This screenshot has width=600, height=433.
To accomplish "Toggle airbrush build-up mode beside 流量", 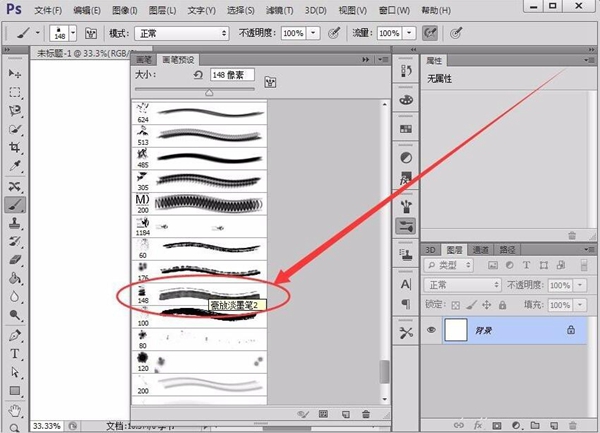I will (x=459, y=33).
